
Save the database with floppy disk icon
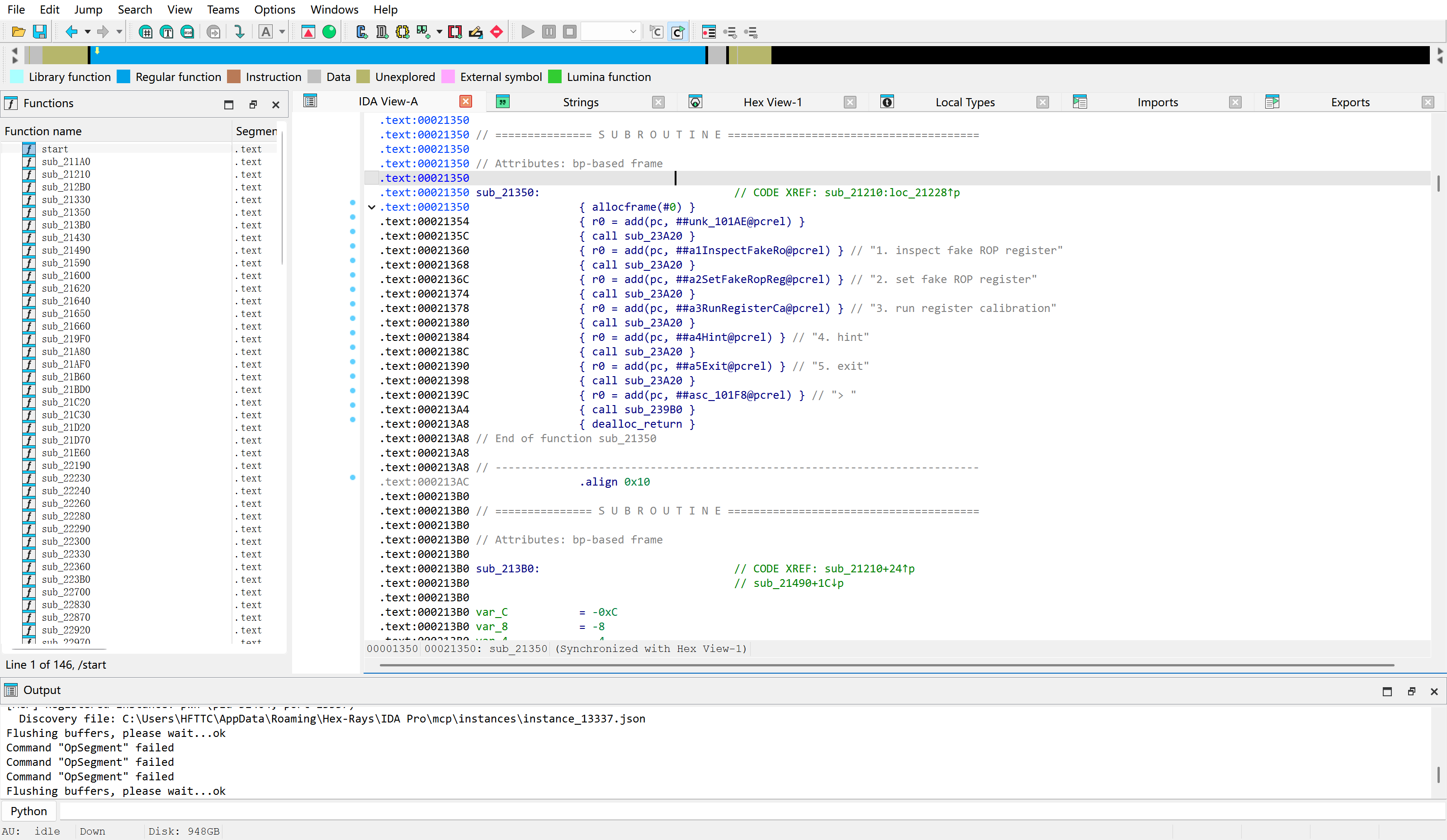[40, 32]
